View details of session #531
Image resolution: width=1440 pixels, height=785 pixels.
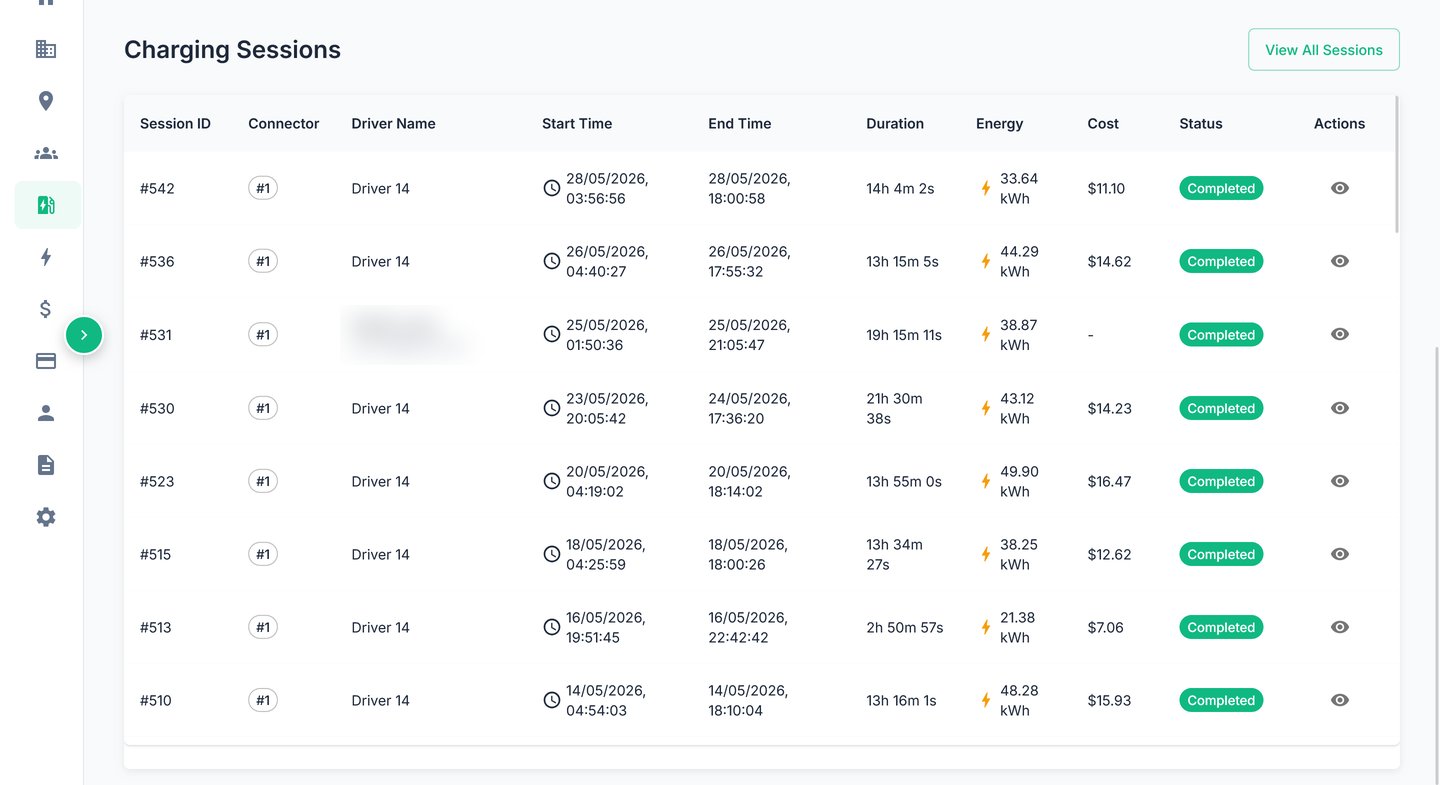click(x=1340, y=334)
